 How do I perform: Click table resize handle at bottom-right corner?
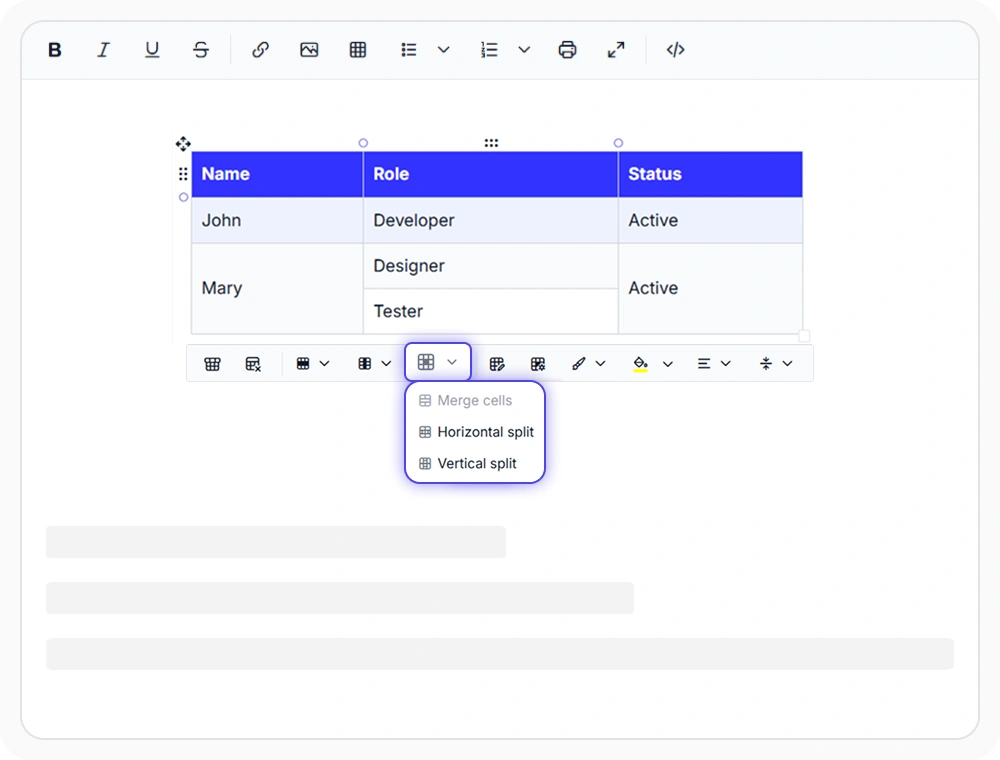click(805, 335)
